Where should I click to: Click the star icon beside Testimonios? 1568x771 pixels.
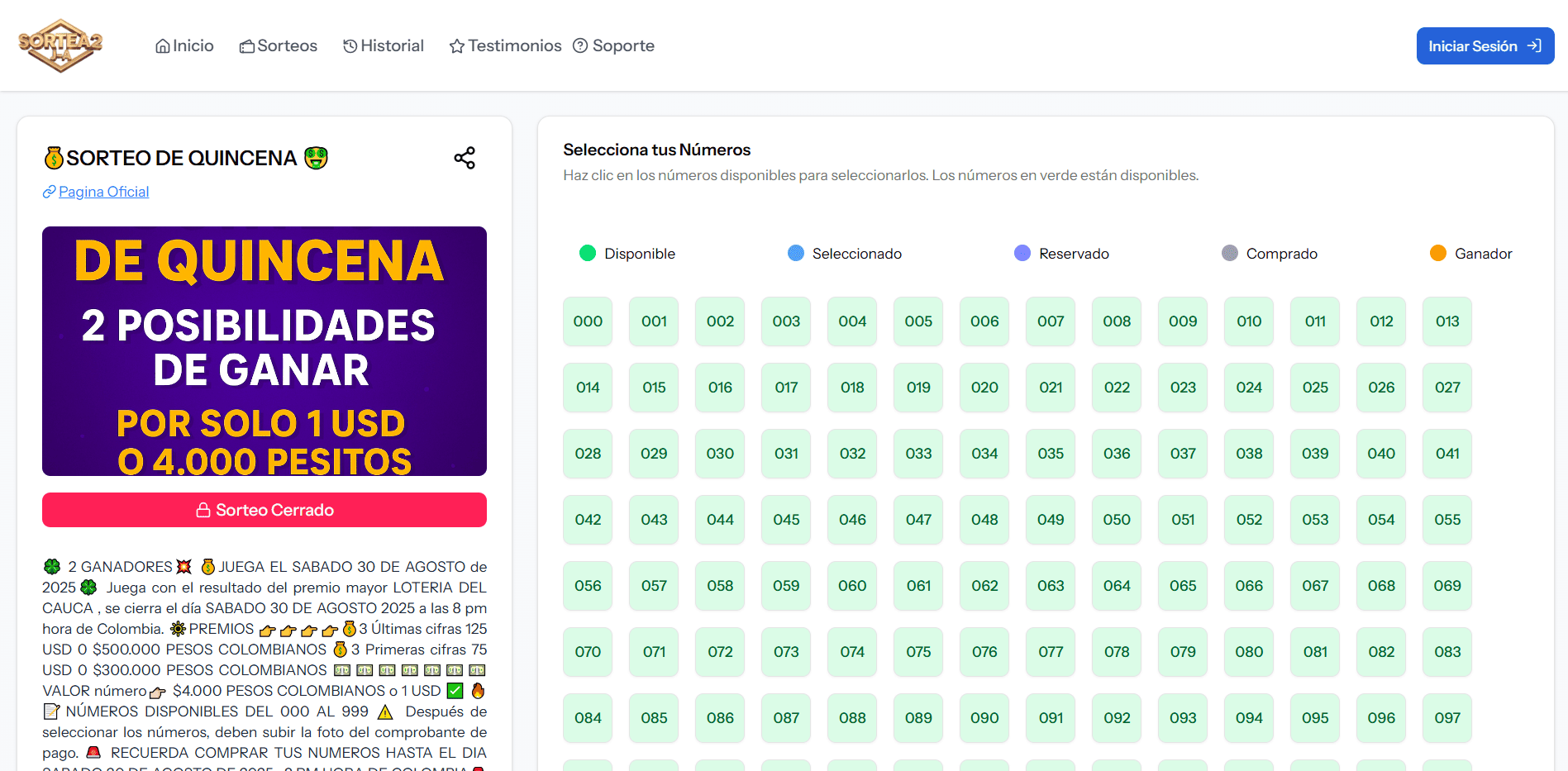(x=457, y=46)
